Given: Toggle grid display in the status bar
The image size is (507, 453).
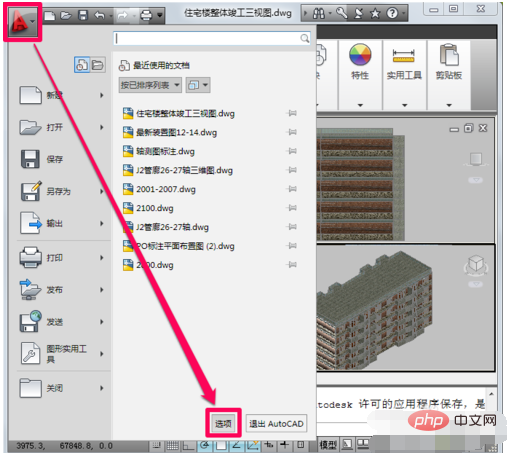Looking at the screenshot, I should point(172,445).
